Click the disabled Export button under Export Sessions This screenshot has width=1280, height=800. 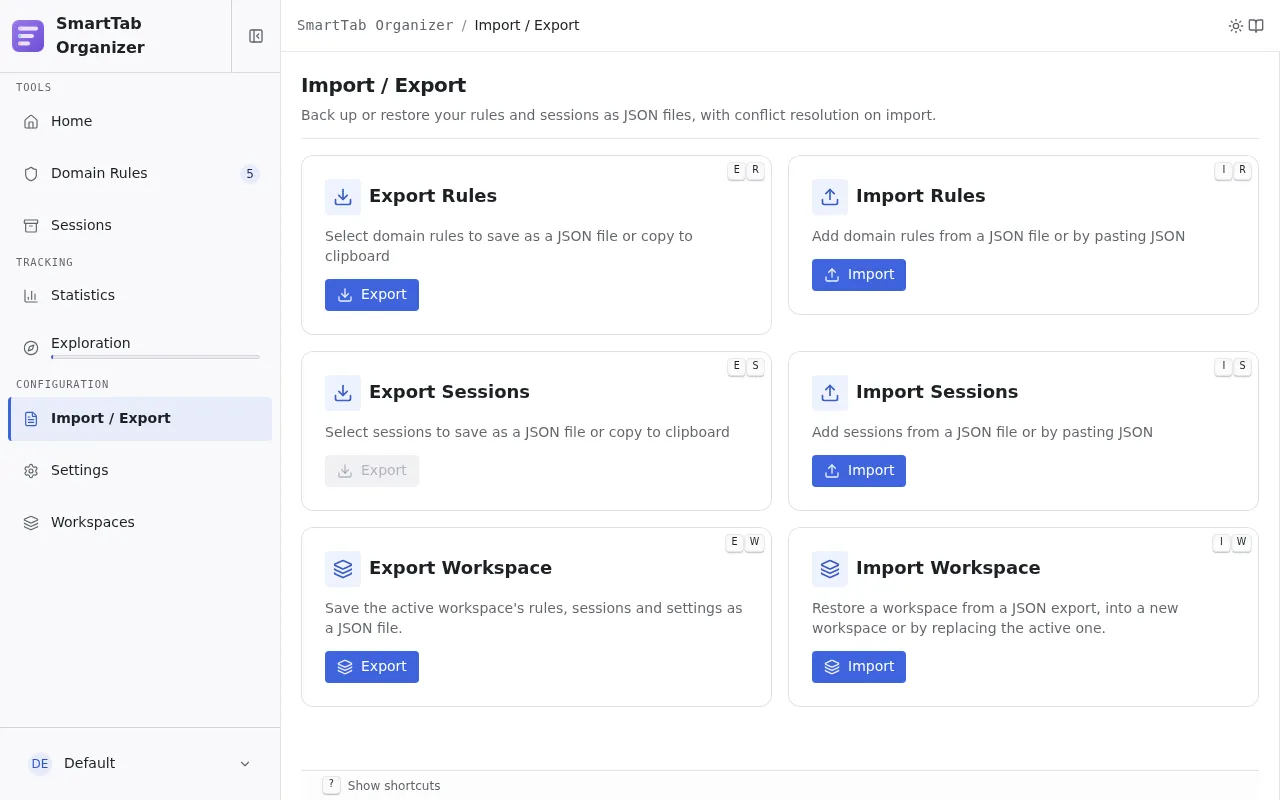click(x=372, y=471)
